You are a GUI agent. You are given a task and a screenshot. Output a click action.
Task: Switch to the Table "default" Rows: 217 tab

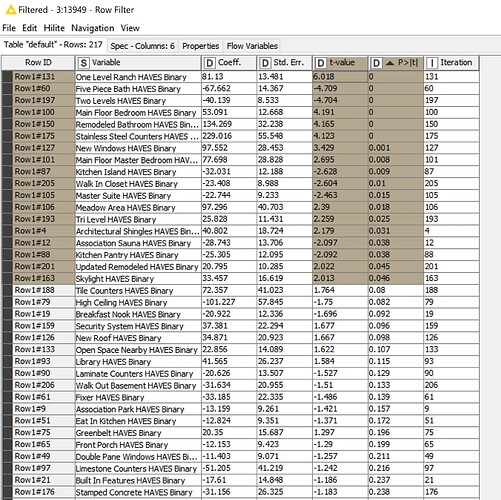pyautogui.click(x=53, y=45)
